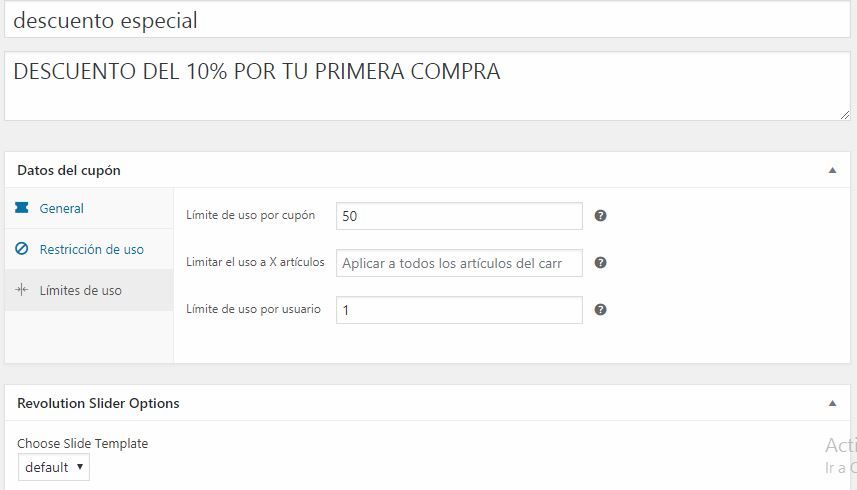
Task: Click the description textarea resize handle
Action: click(x=844, y=115)
